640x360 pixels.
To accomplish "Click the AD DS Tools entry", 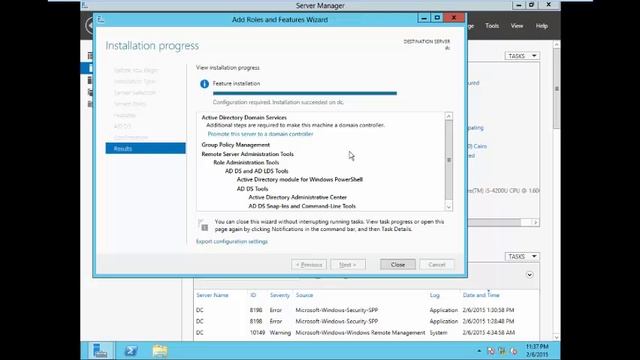I will 252,189.
